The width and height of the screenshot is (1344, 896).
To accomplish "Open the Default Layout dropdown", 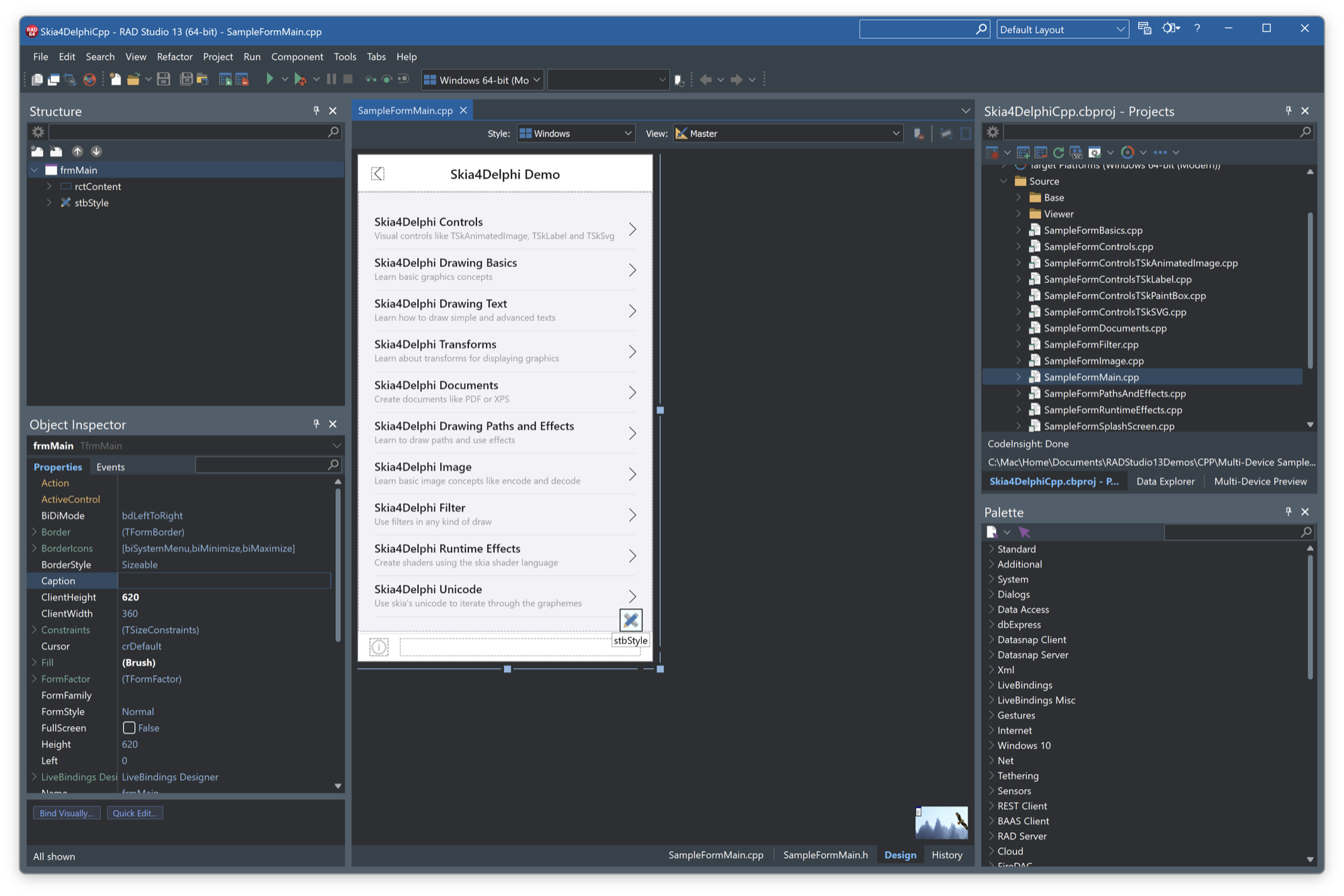I will pos(1062,30).
